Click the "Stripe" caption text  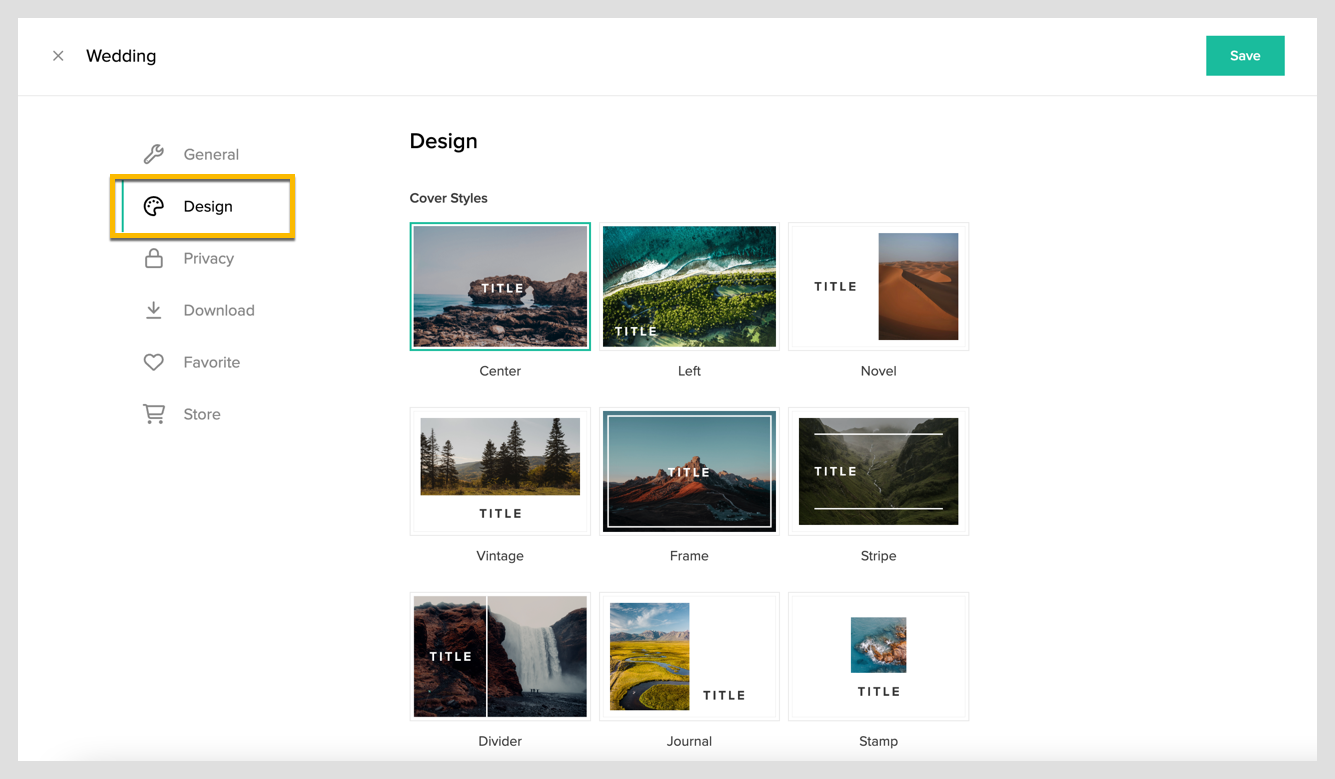tap(878, 556)
